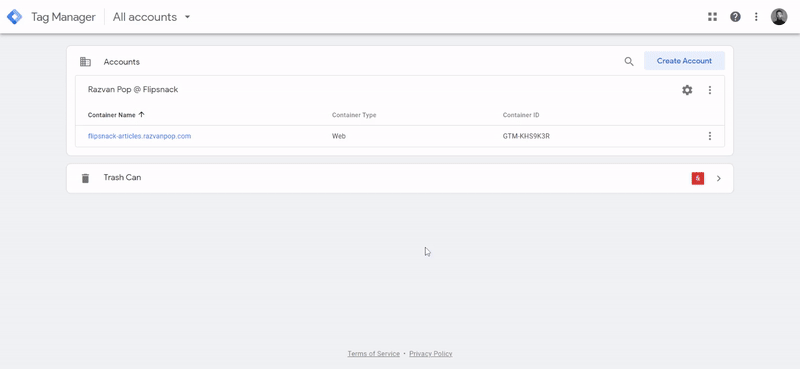Click the Trash Can label
Screen dimensions: 800x369
coord(122,177)
